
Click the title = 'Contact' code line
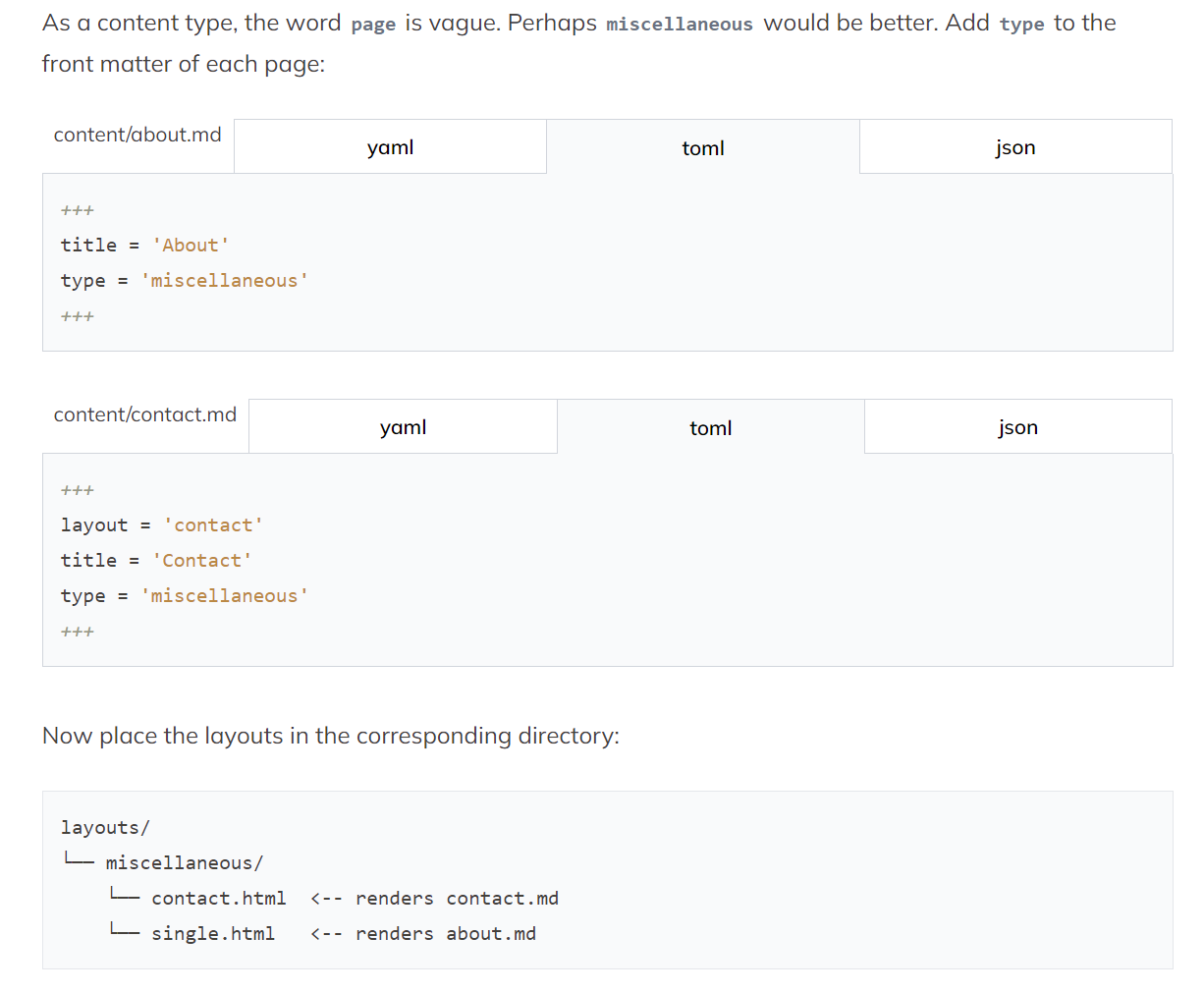tap(156, 561)
